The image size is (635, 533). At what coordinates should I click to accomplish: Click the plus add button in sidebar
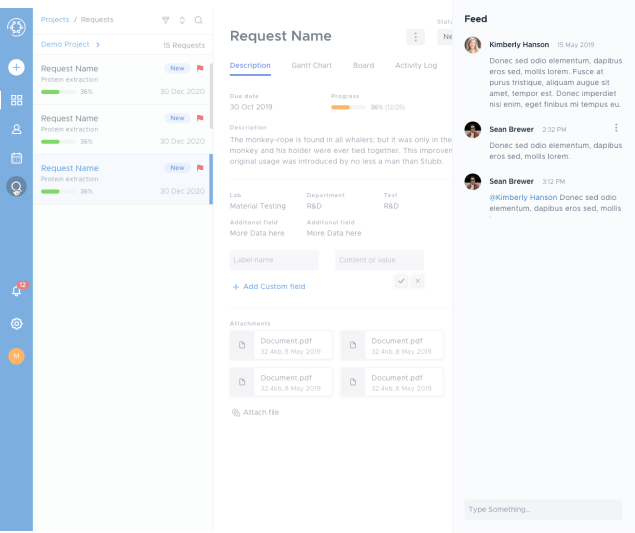(x=16, y=67)
